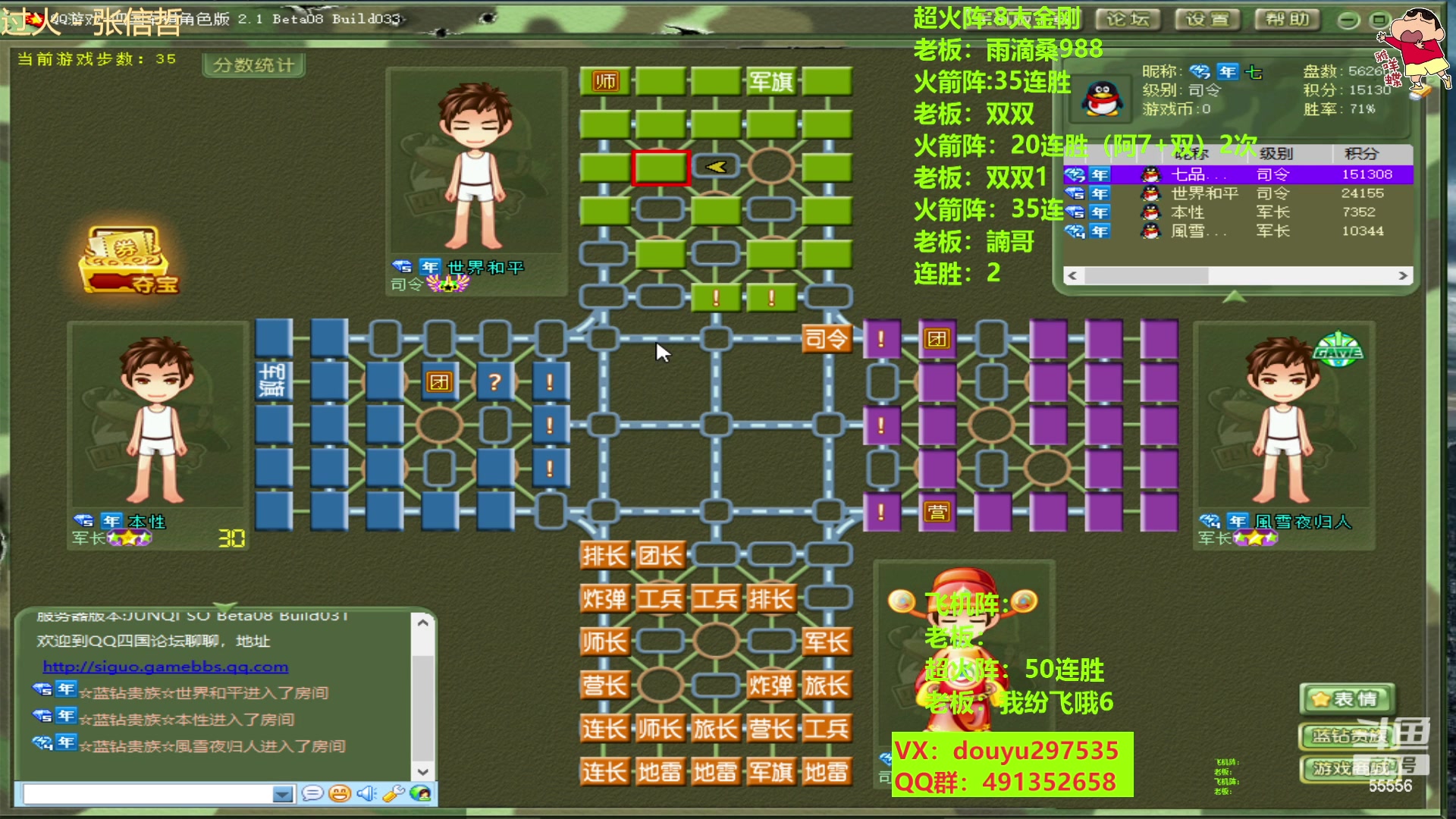Click the player list horizontal scrollbar thumb
The image size is (1456, 819).
(x=1146, y=276)
